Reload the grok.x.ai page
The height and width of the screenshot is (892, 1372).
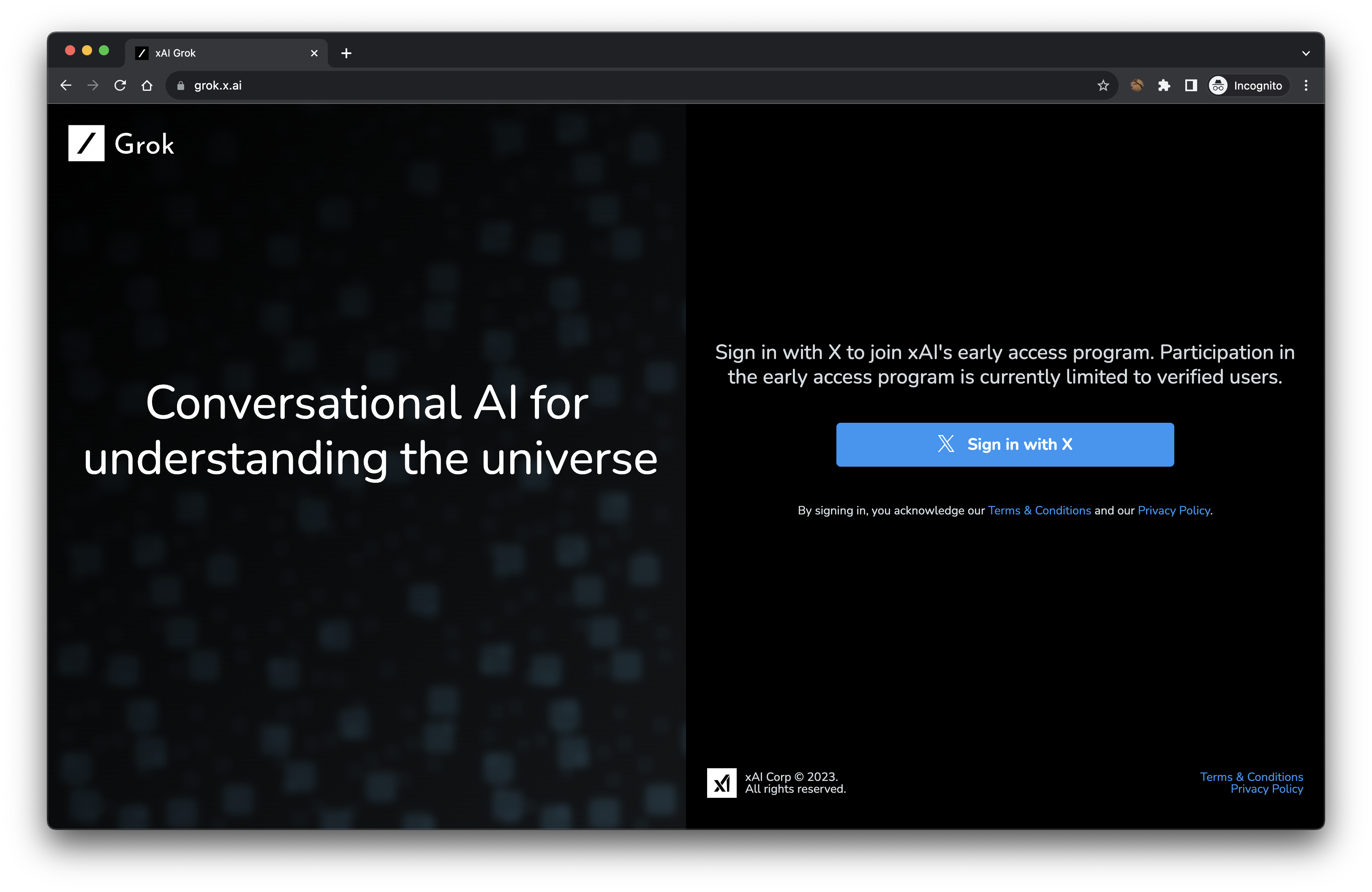pos(120,85)
